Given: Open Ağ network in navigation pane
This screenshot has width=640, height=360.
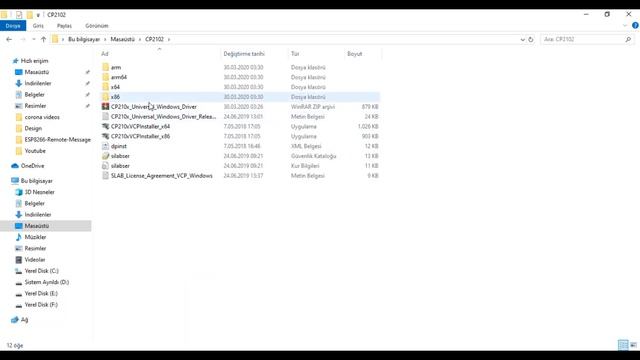Looking at the screenshot, I should pos(24,320).
